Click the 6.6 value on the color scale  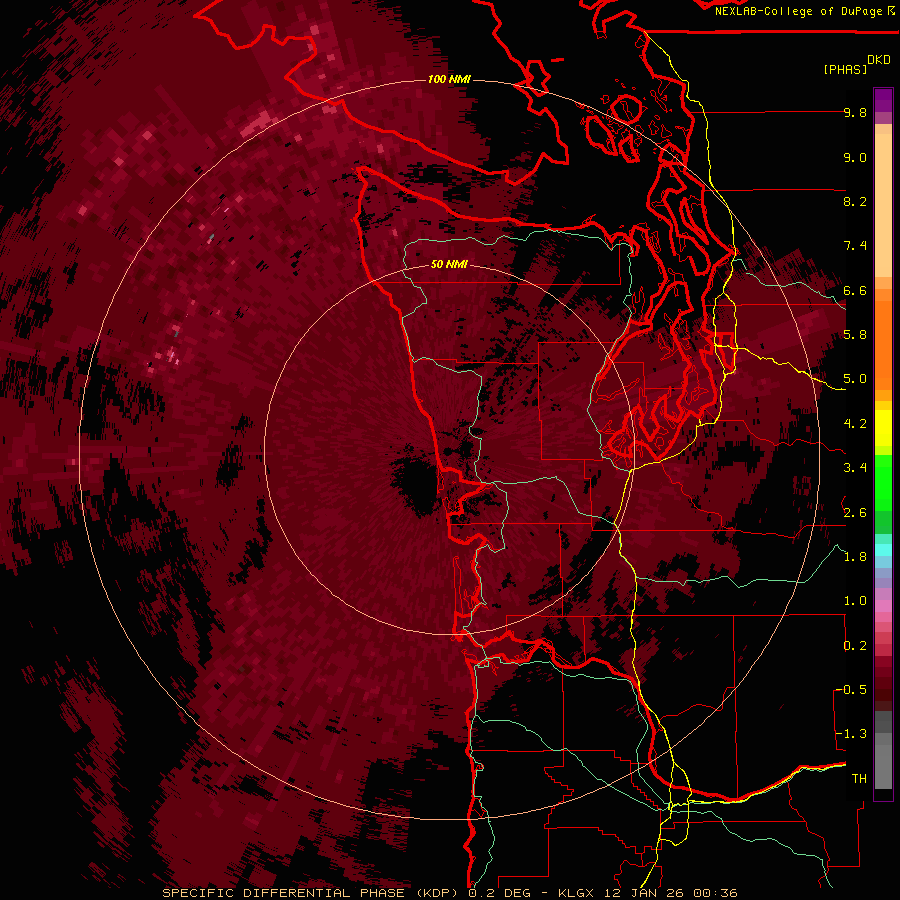855,290
